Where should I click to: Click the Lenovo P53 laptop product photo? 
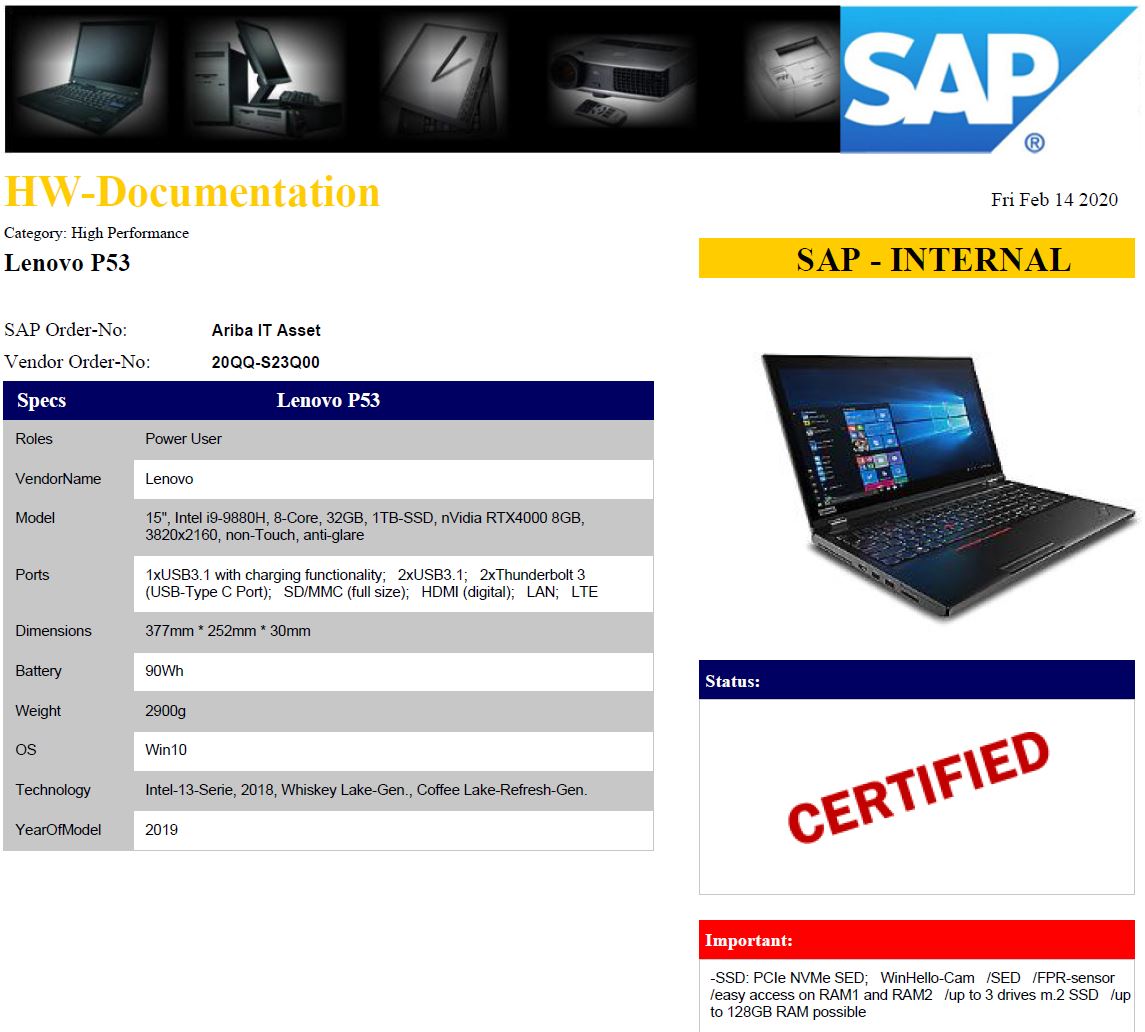click(947, 486)
